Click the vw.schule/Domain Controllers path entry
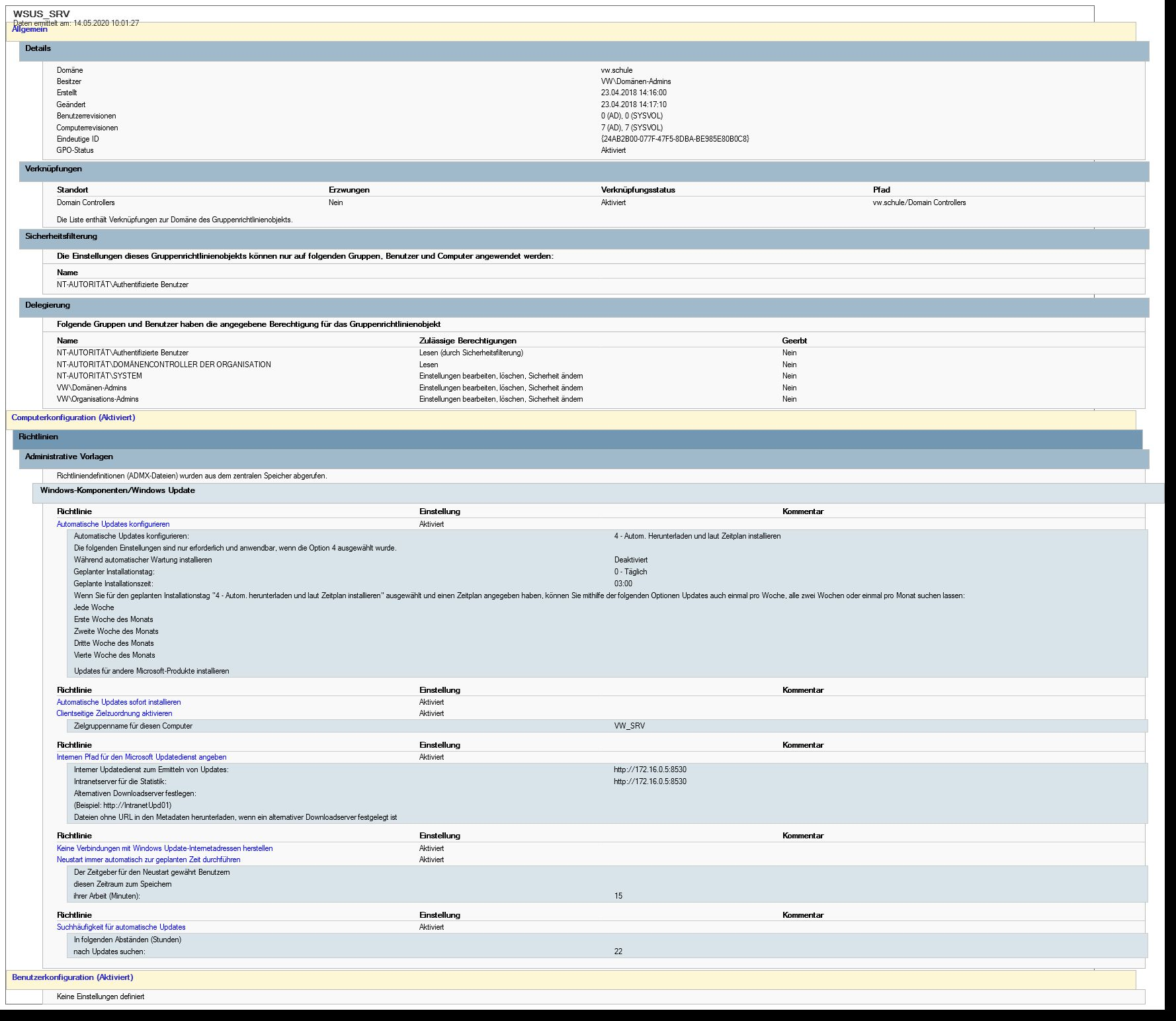 [919, 202]
